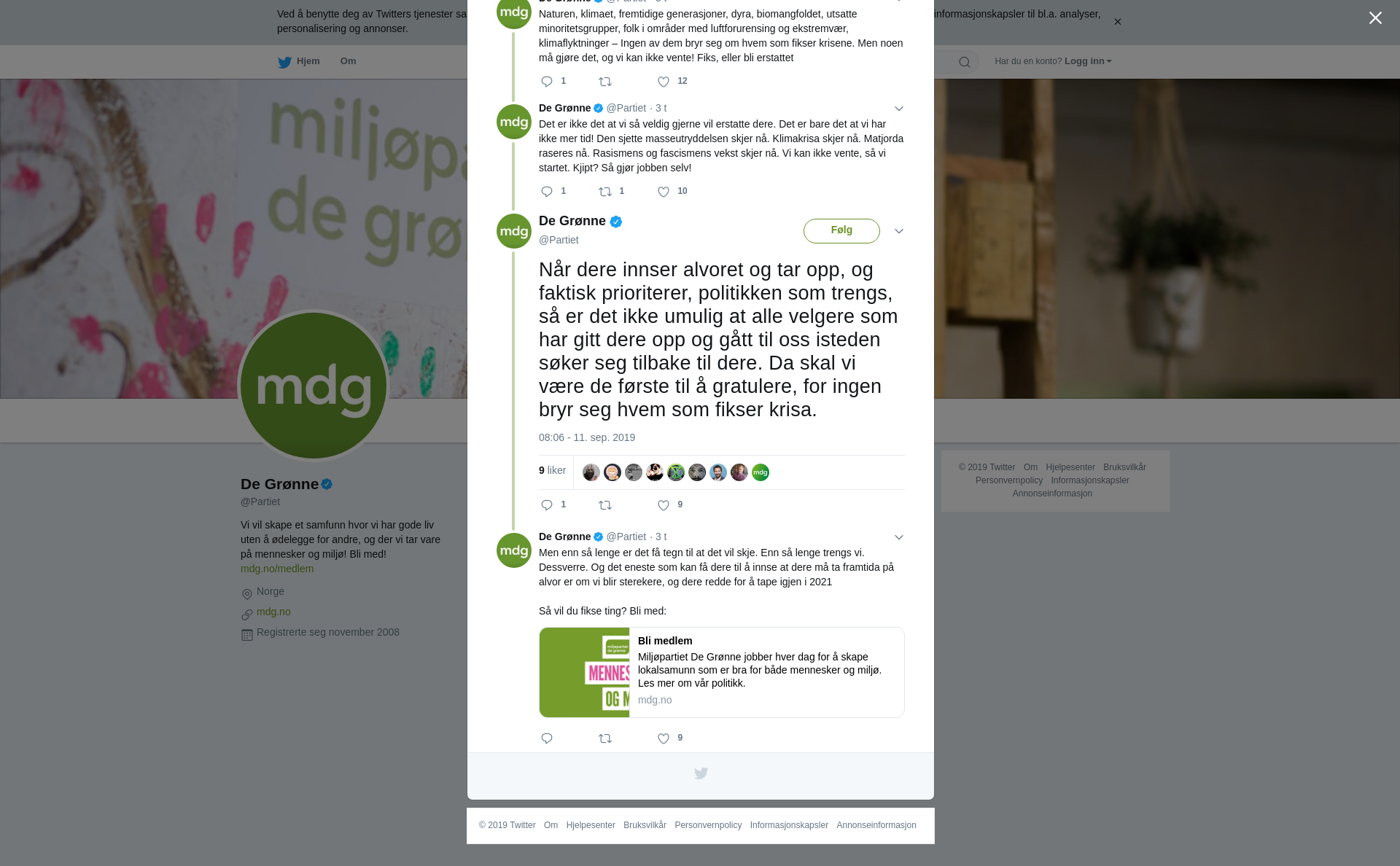Open the Bli medlem link card
This screenshot has width=1400, height=866.
click(x=722, y=672)
